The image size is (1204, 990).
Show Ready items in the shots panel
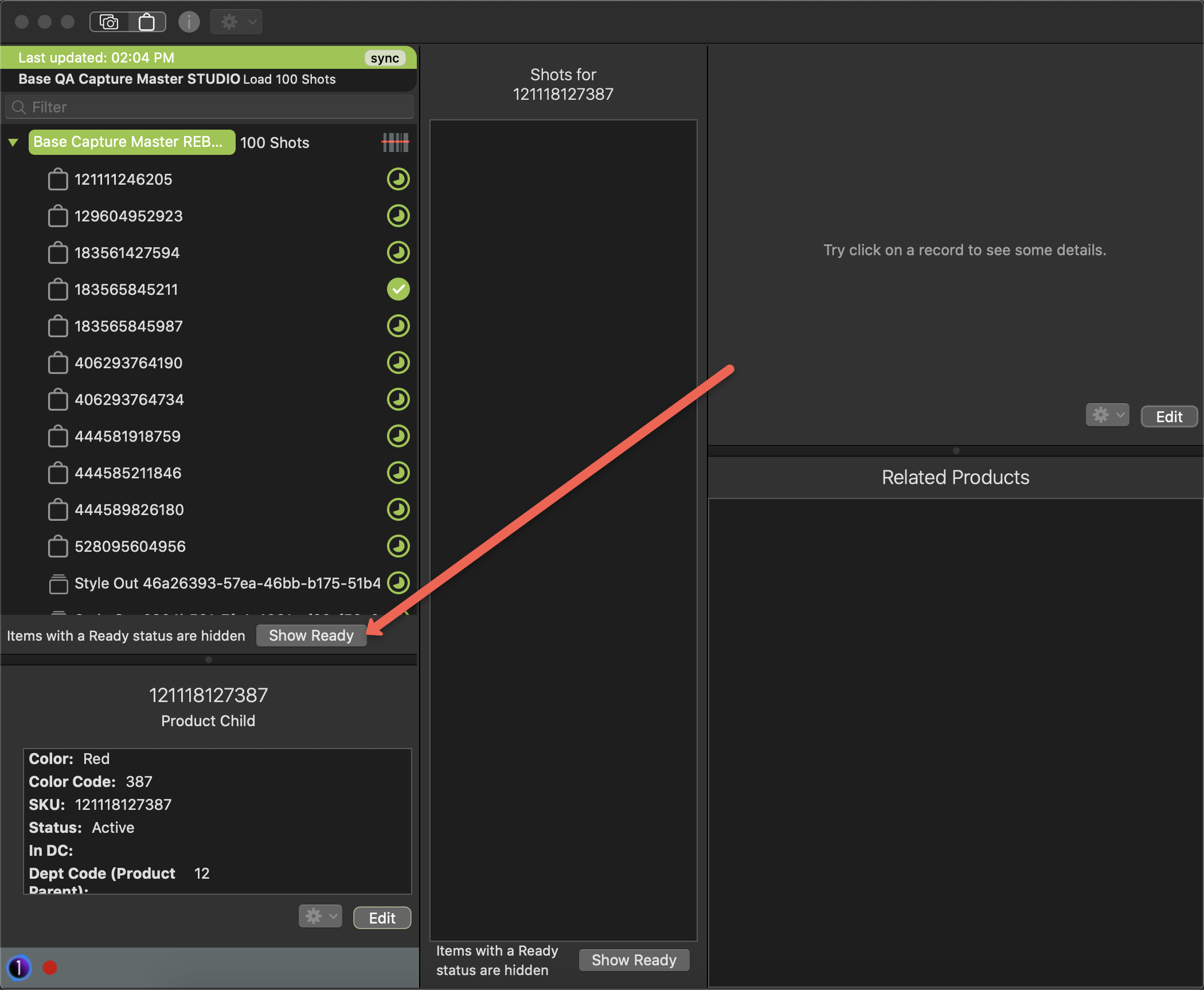pos(634,960)
